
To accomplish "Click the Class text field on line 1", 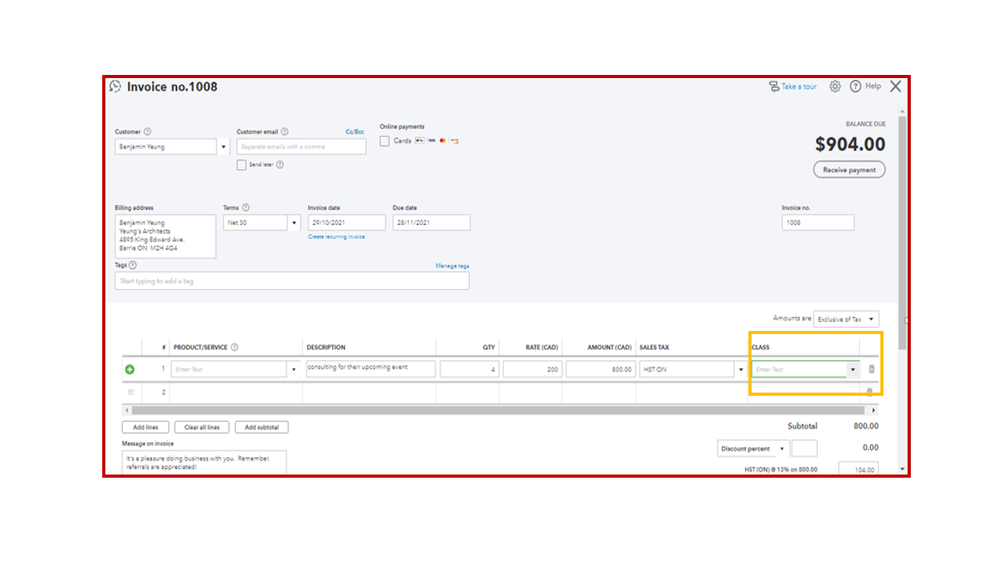I will coord(800,370).
